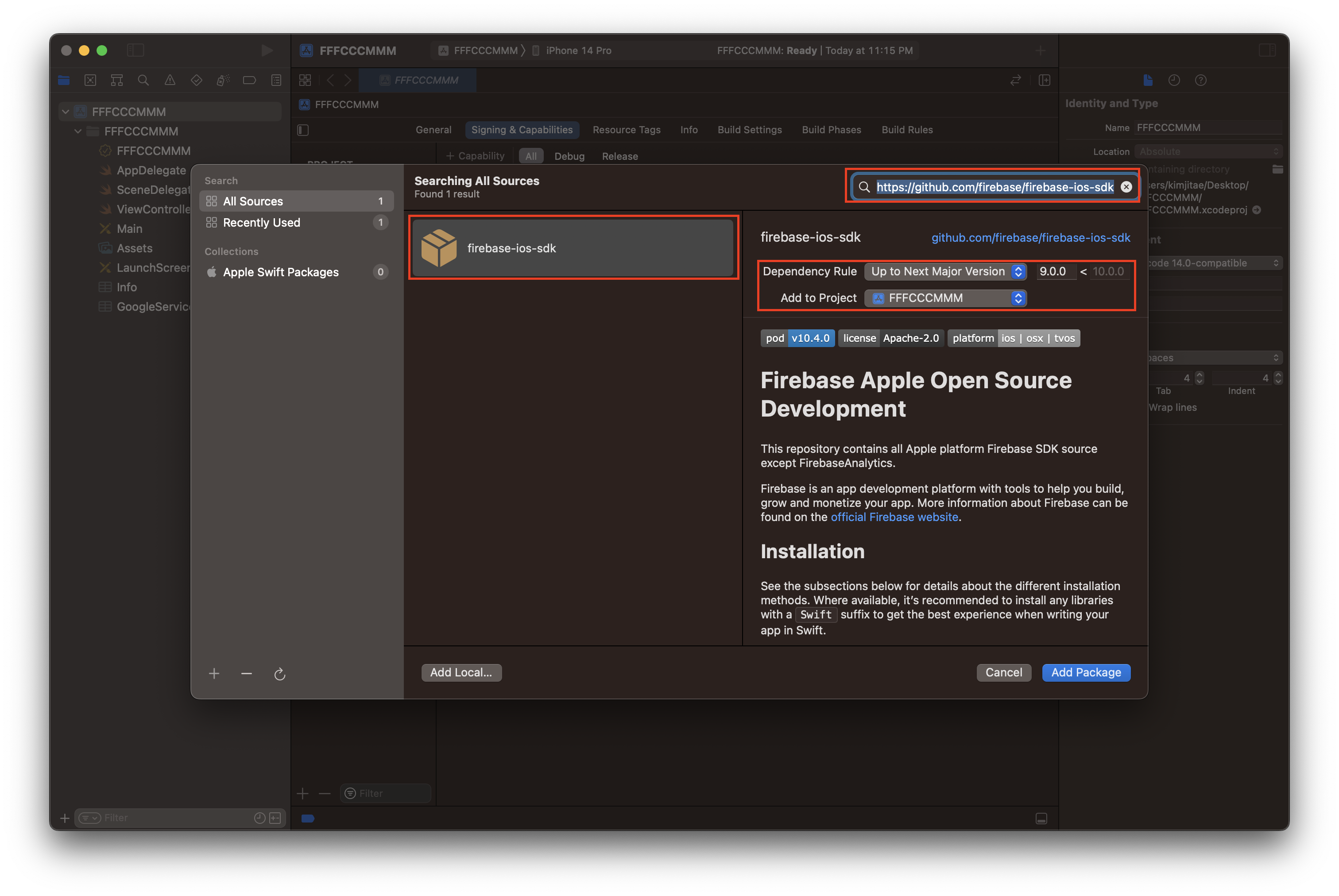
Task: Open the Debug navigator icon
Action: point(223,81)
